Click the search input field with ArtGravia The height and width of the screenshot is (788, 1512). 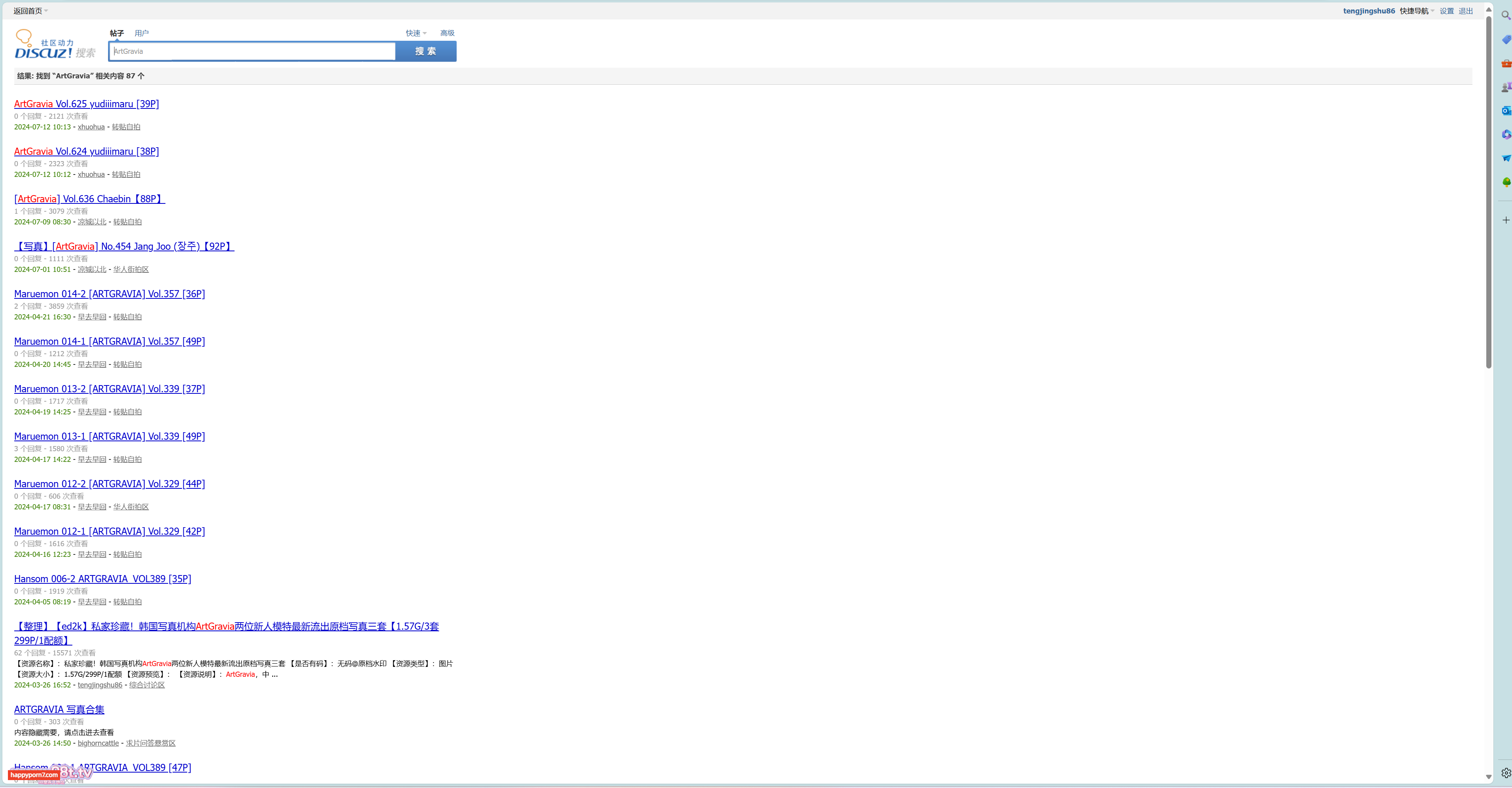point(252,51)
